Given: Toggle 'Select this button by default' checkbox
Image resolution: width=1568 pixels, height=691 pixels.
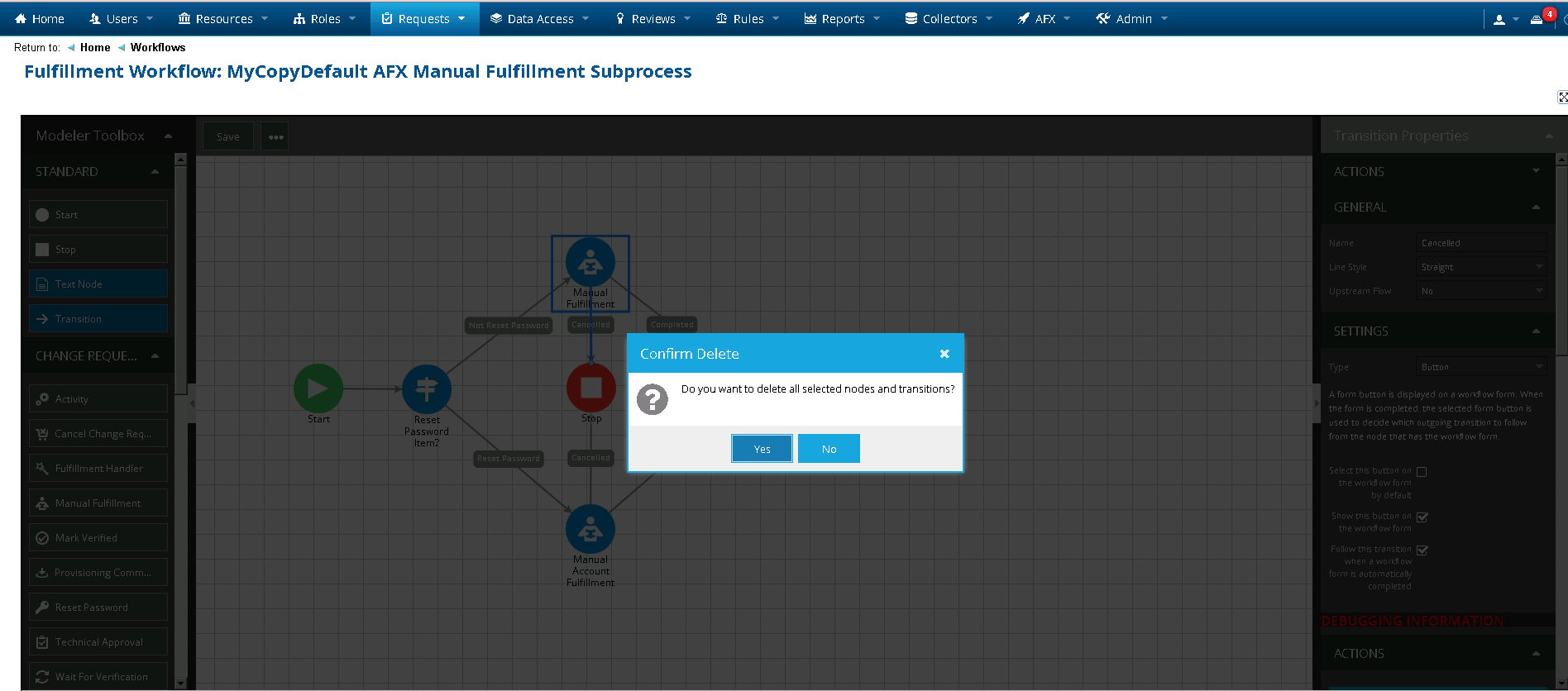Looking at the screenshot, I should click(1422, 472).
